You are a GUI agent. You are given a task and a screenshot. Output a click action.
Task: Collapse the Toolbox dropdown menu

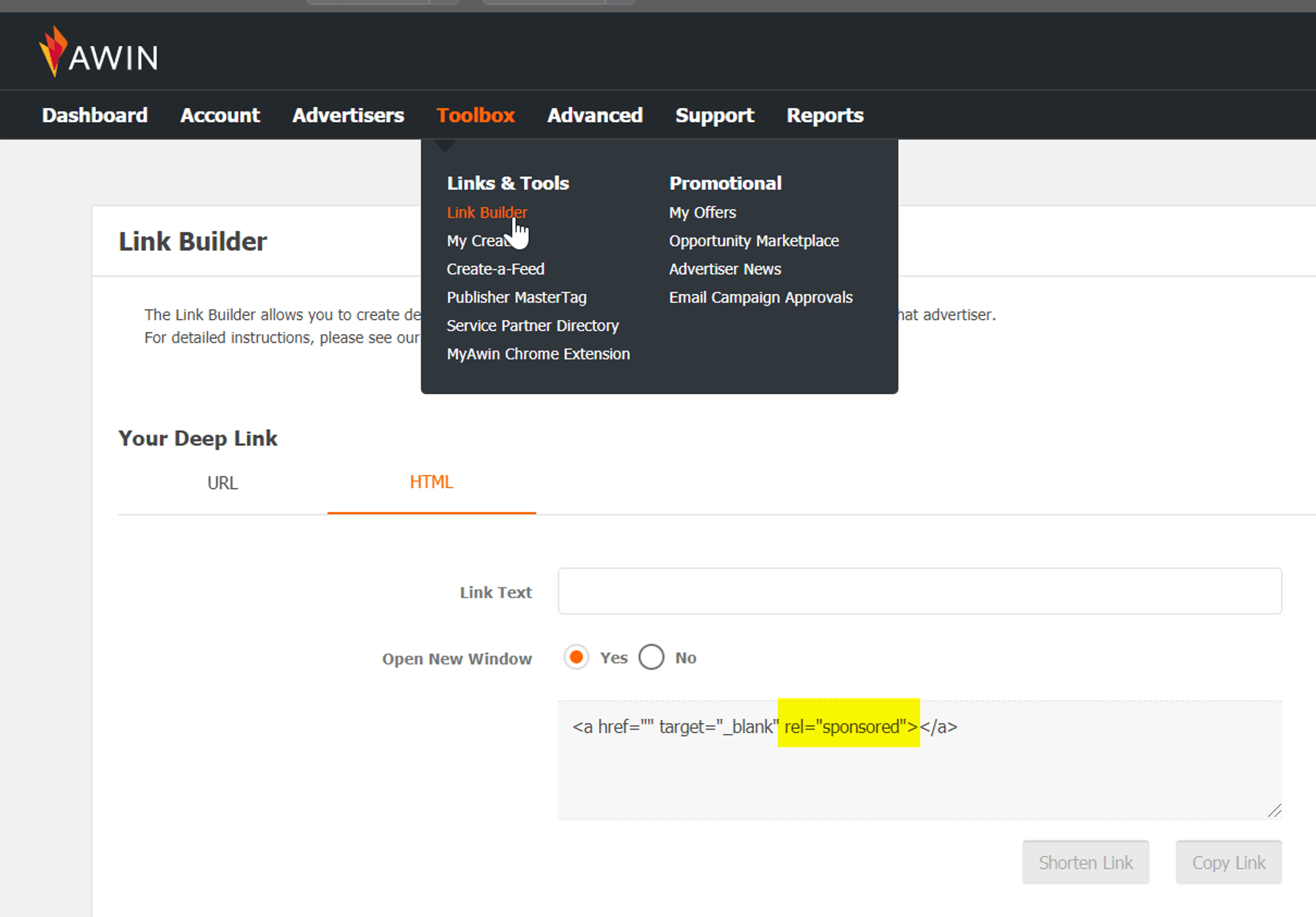point(475,115)
